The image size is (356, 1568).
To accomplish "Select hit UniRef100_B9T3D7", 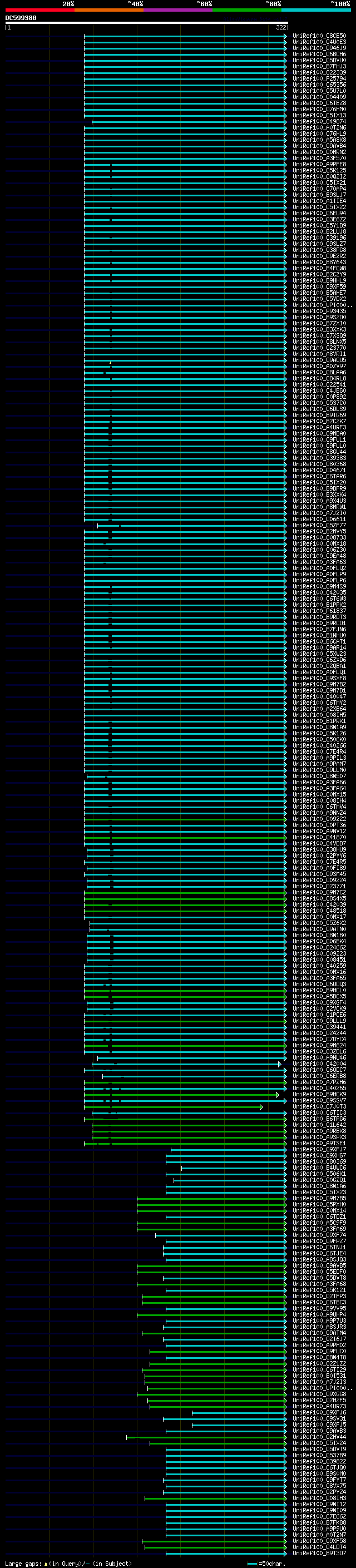I will (x=319, y=1553).
